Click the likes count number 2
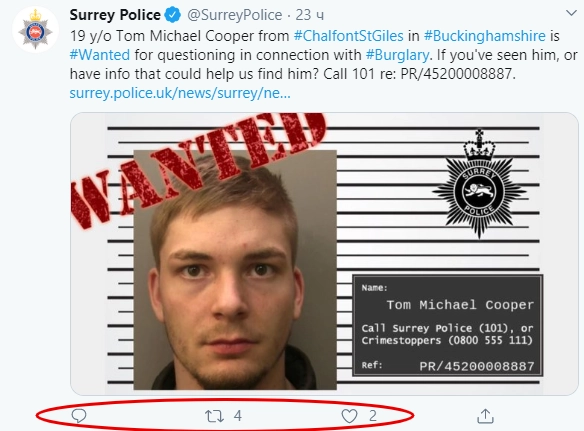584x431 pixels. (372, 416)
